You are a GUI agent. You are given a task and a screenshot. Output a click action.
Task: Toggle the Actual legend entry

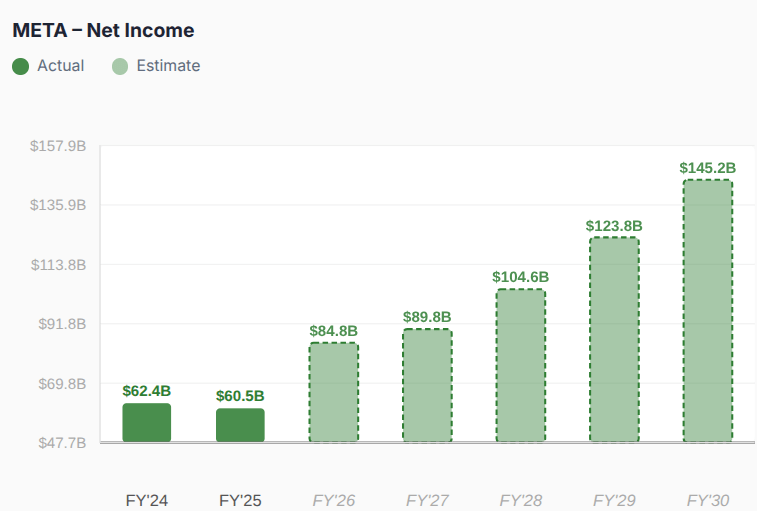coord(48,66)
